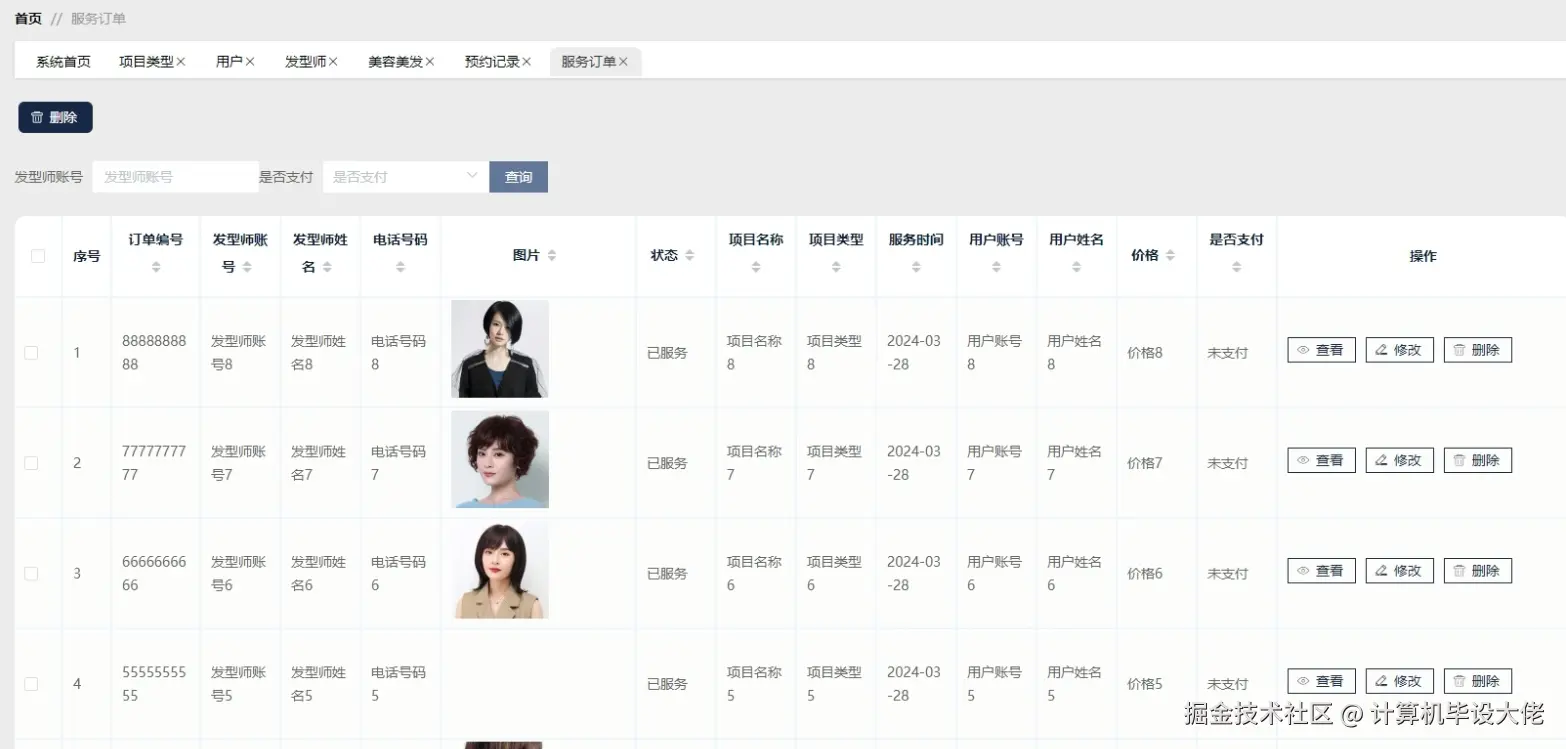This screenshot has height=749, width=1566.
Task: Open the hairstyle photo thumbnail in row 2
Action: coord(499,460)
